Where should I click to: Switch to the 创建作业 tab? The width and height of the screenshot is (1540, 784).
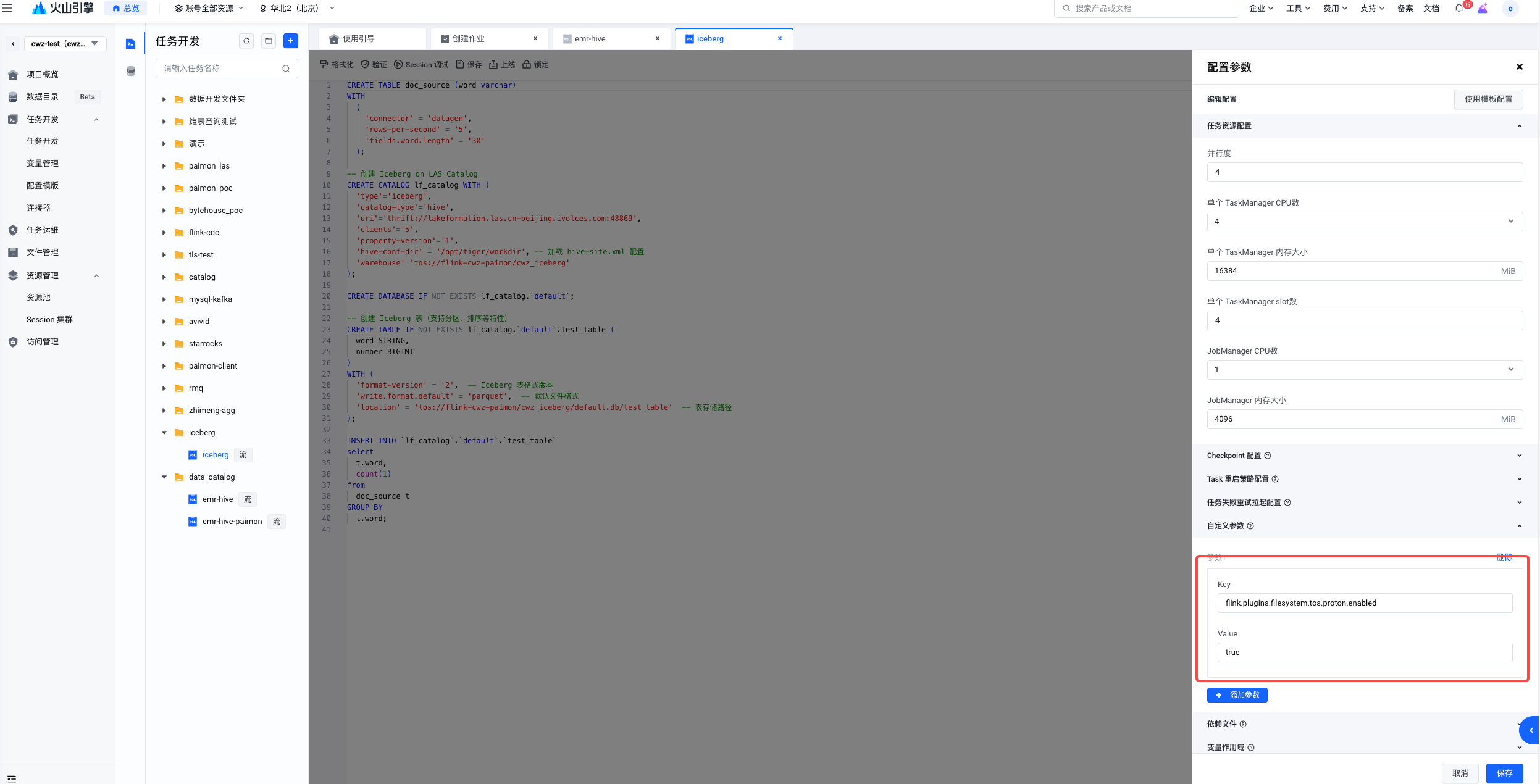pyautogui.click(x=468, y=38)
